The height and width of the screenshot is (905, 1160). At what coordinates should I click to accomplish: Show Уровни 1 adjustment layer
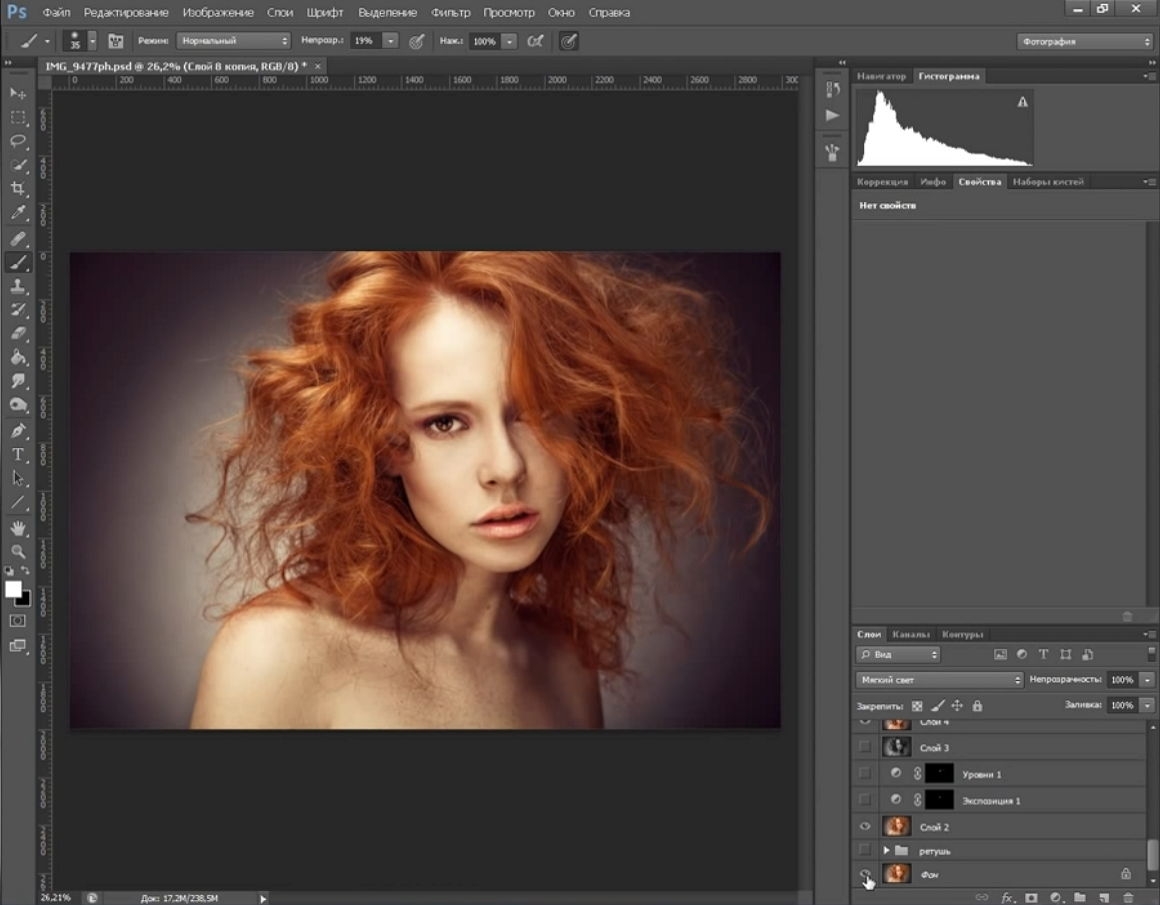(865, 773)
